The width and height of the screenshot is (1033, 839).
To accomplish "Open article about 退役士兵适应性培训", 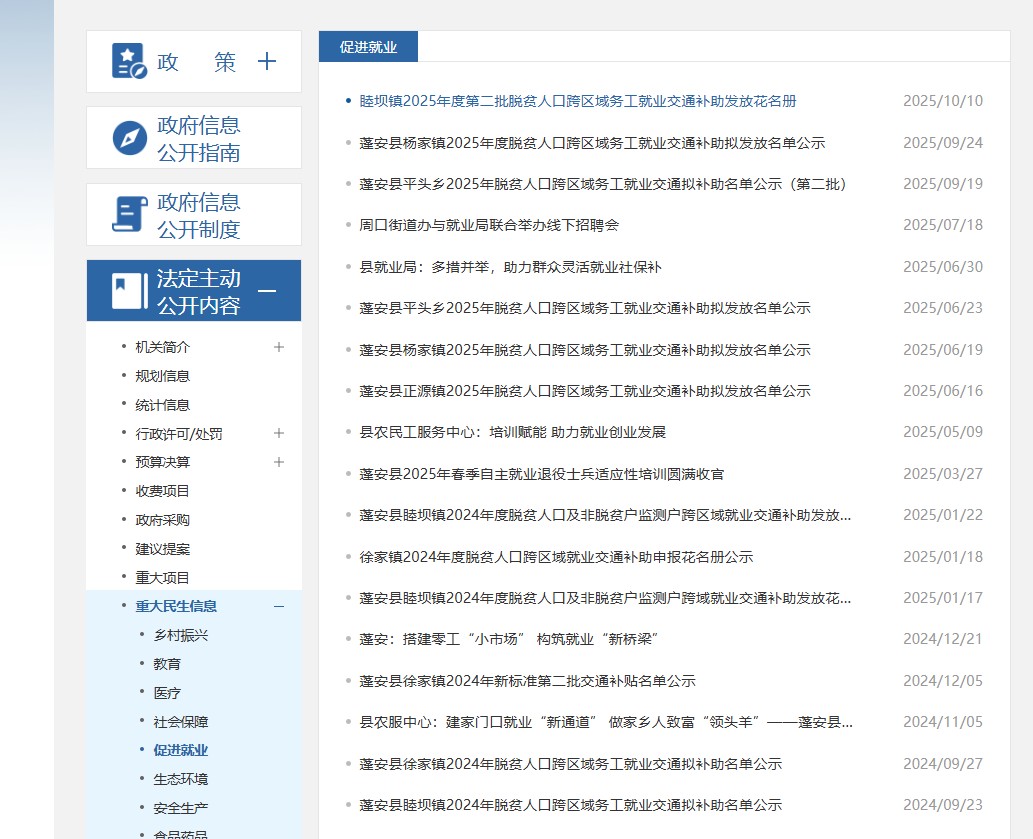I will tap(541, 474).
